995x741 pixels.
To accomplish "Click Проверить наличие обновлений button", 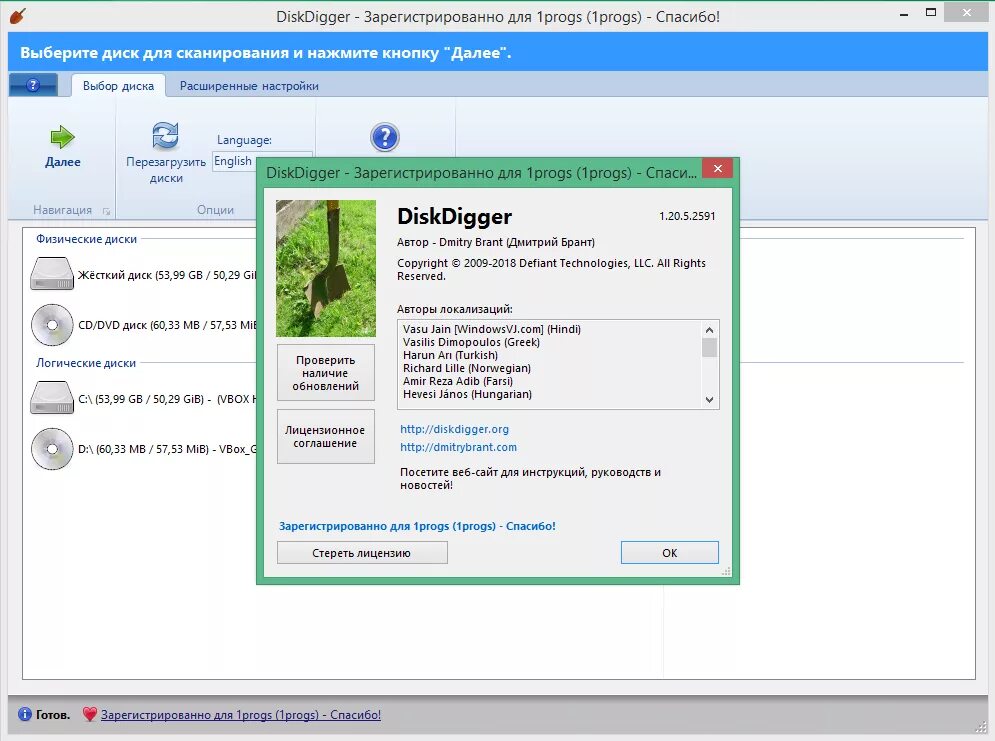I will tap(326, 372).
